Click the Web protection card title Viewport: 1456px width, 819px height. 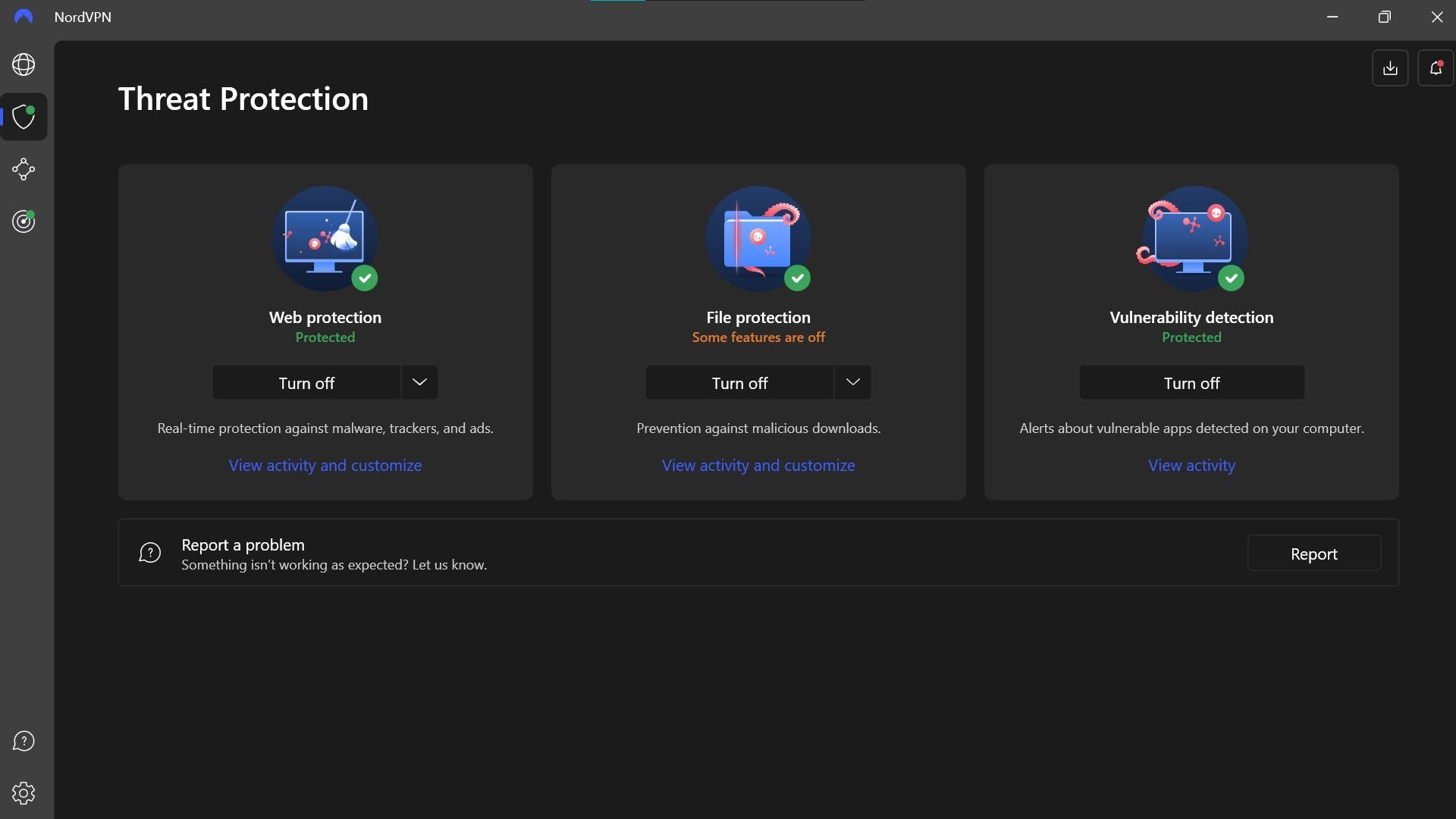click(x=325, y=318)
